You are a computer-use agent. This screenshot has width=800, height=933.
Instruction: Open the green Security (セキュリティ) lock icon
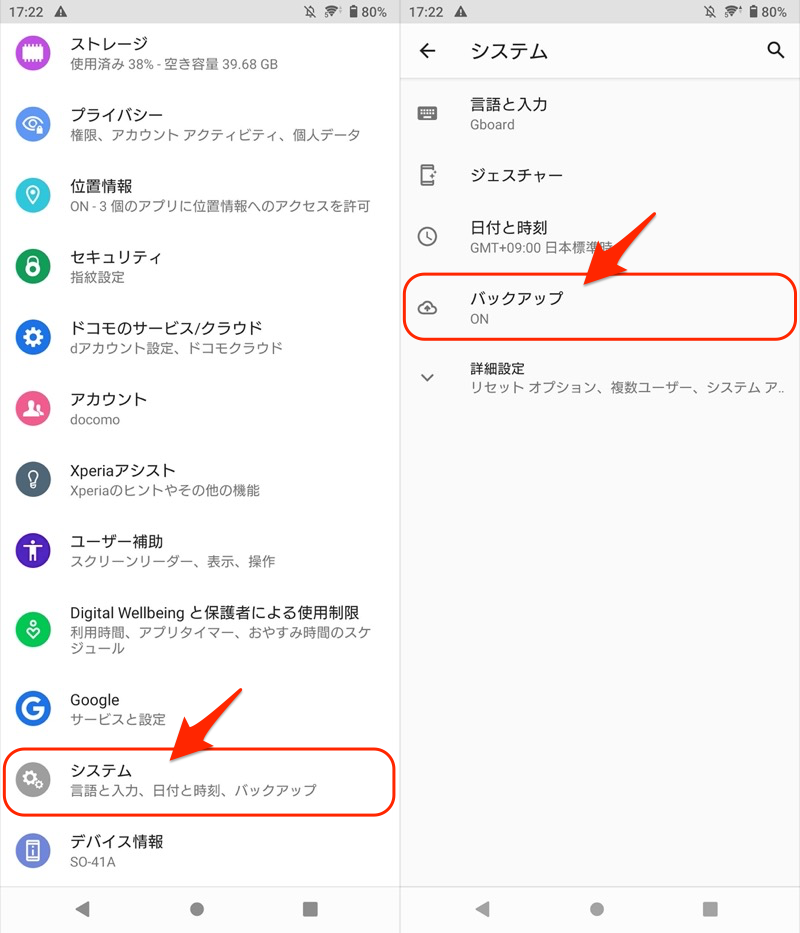tap(33, 266)
